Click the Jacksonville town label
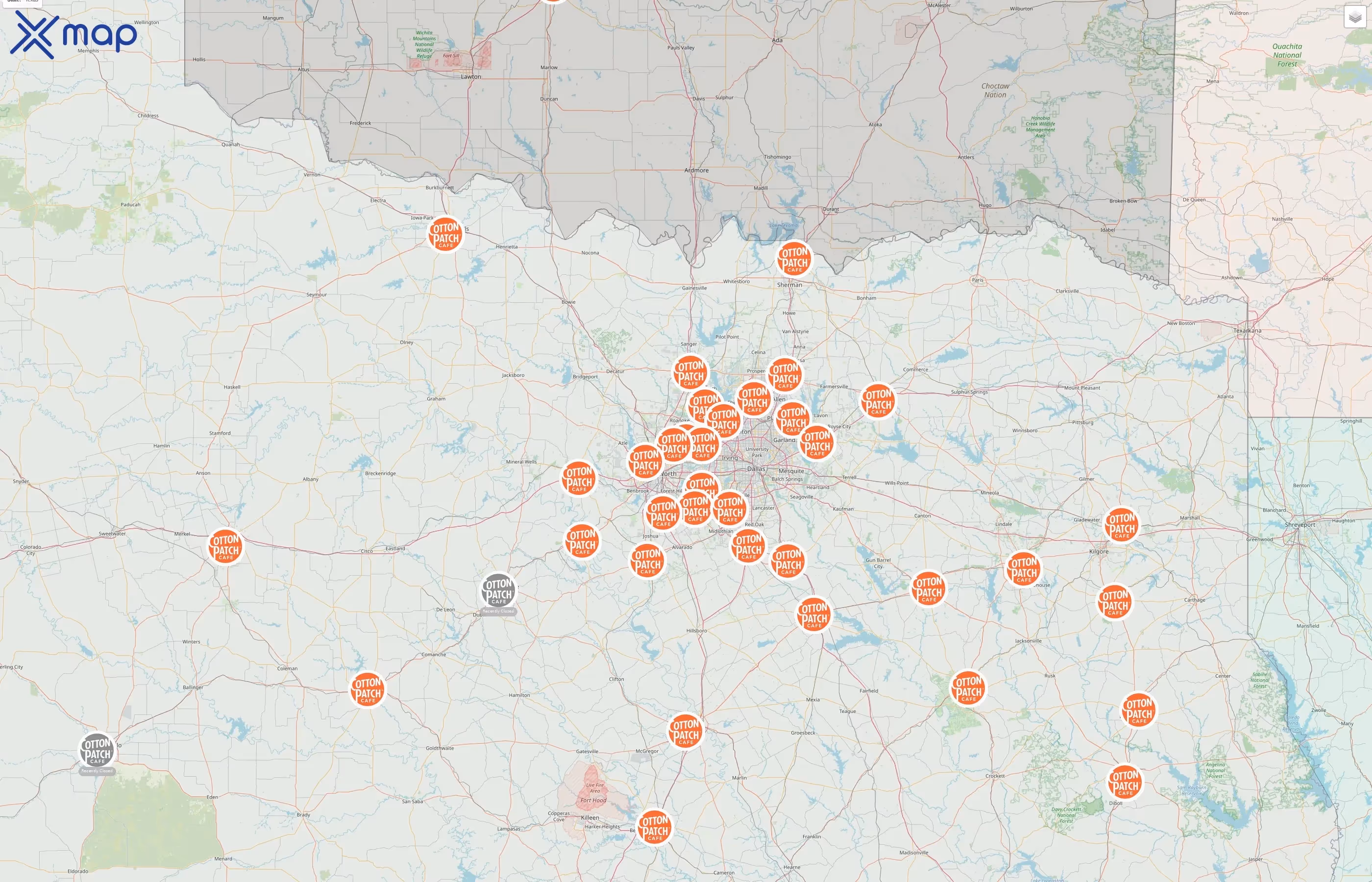This screenshot has width=1372, height=882. tap(1029, 641)
